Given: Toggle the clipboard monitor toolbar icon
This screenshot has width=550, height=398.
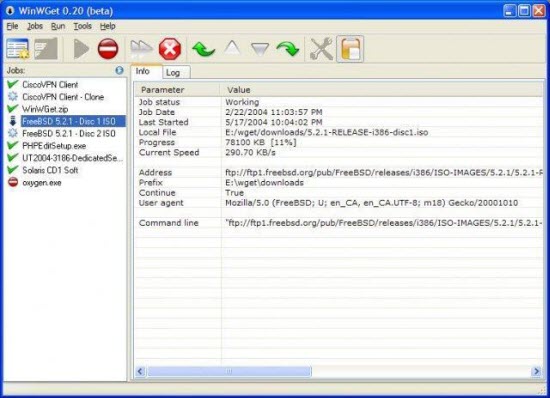Looking at the screenshot, I should [x=350, y=49].
